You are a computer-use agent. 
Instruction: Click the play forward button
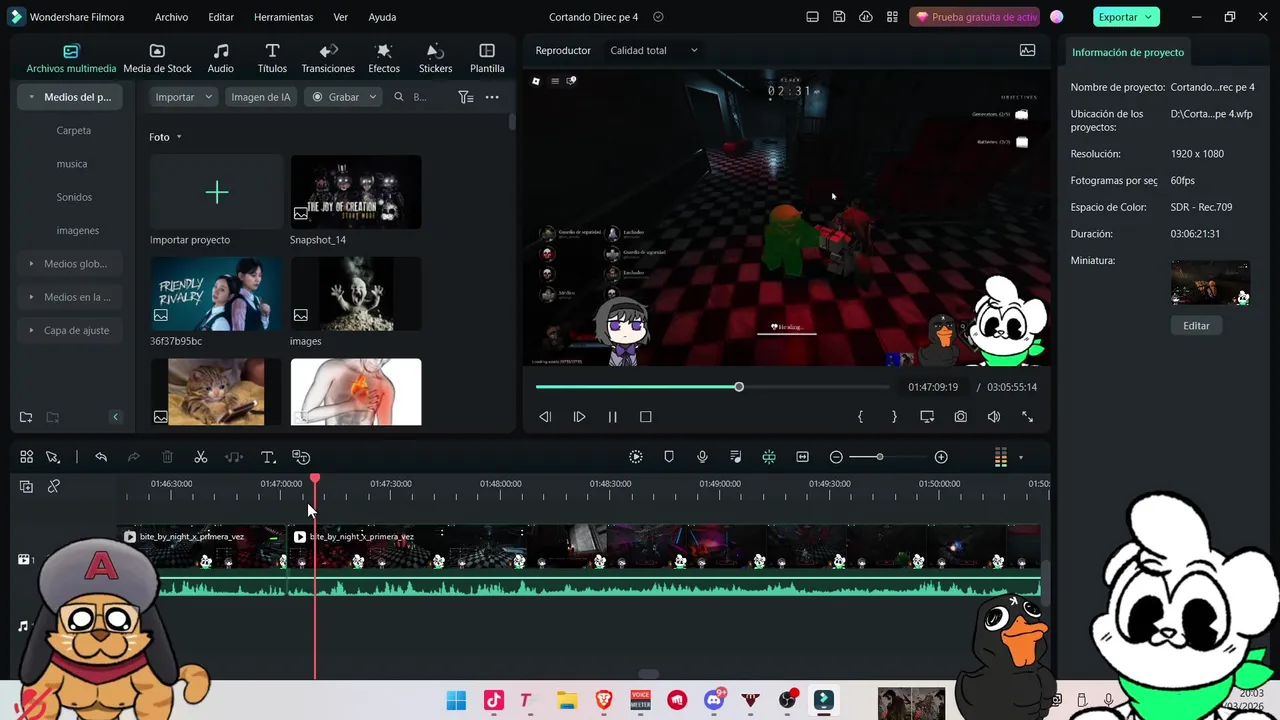579,417
